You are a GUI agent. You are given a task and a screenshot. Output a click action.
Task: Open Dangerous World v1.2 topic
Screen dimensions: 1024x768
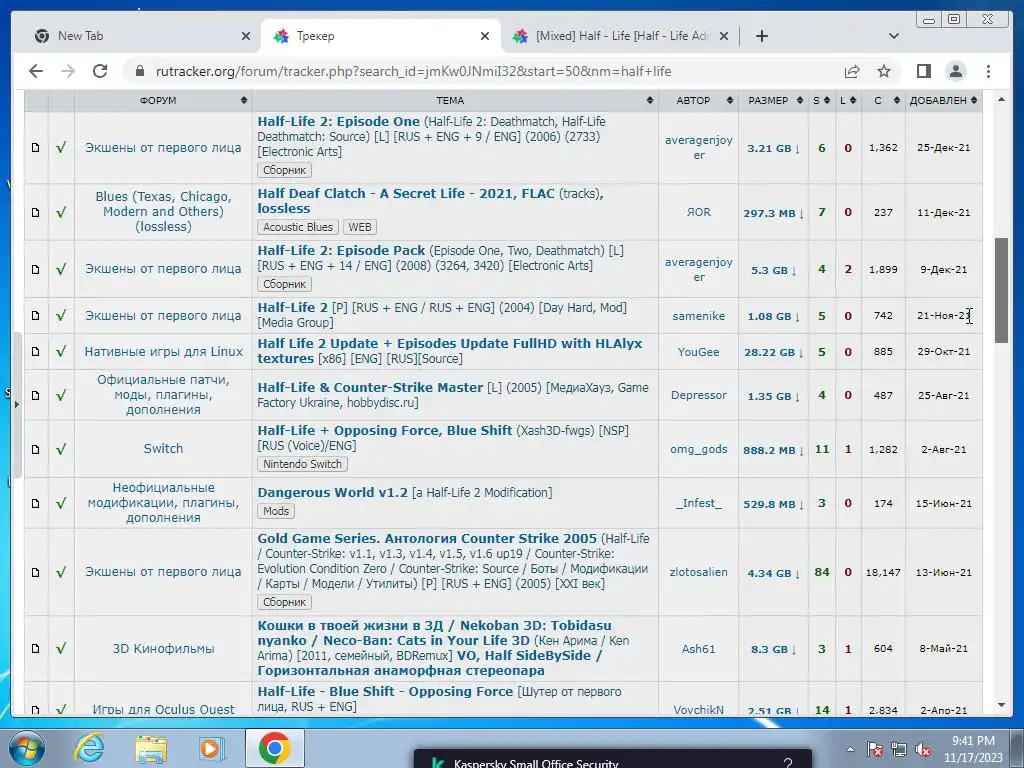pyautogui.click(x=332, y=492)
